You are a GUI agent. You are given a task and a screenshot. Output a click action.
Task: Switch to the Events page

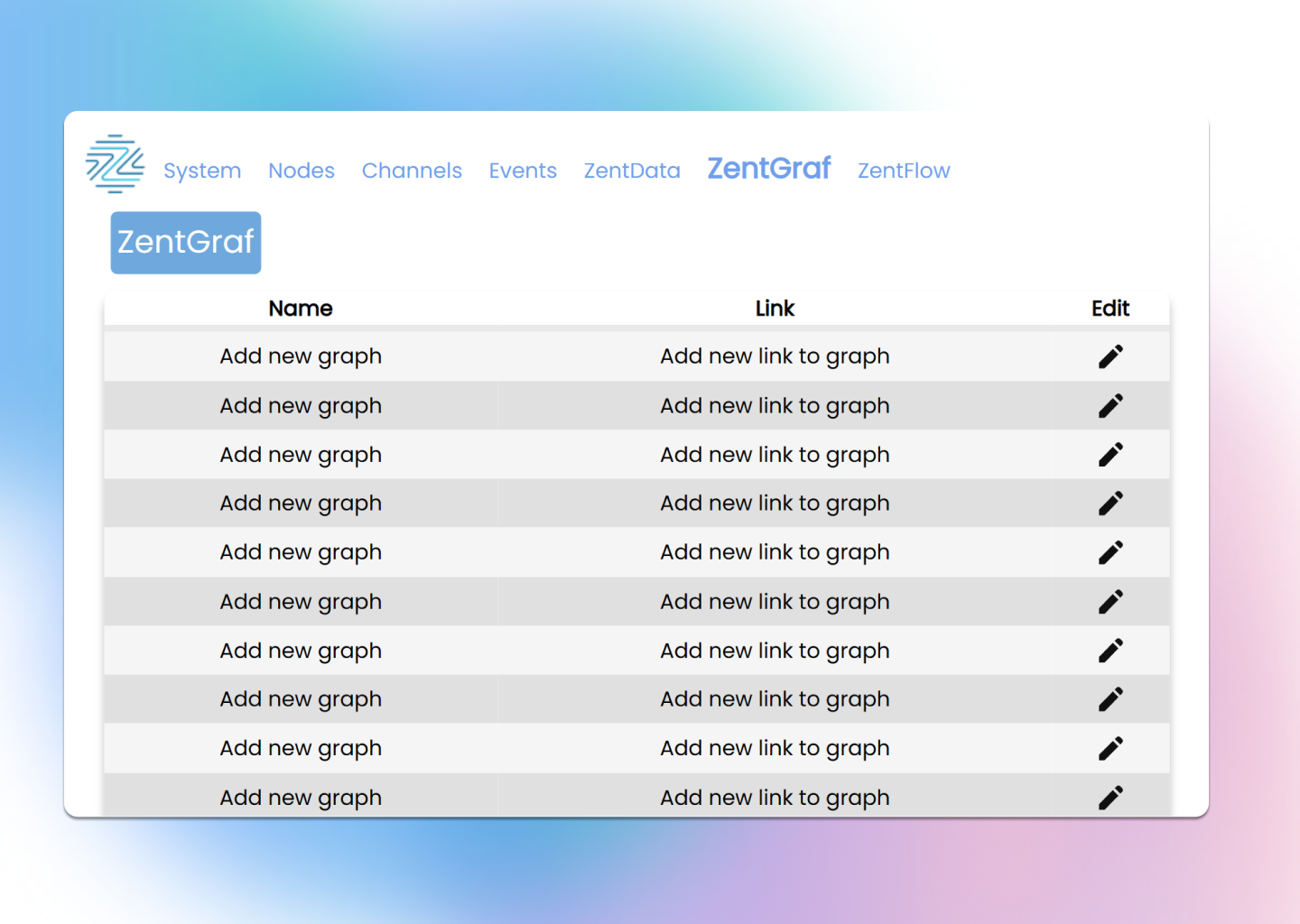click(523, 171)
